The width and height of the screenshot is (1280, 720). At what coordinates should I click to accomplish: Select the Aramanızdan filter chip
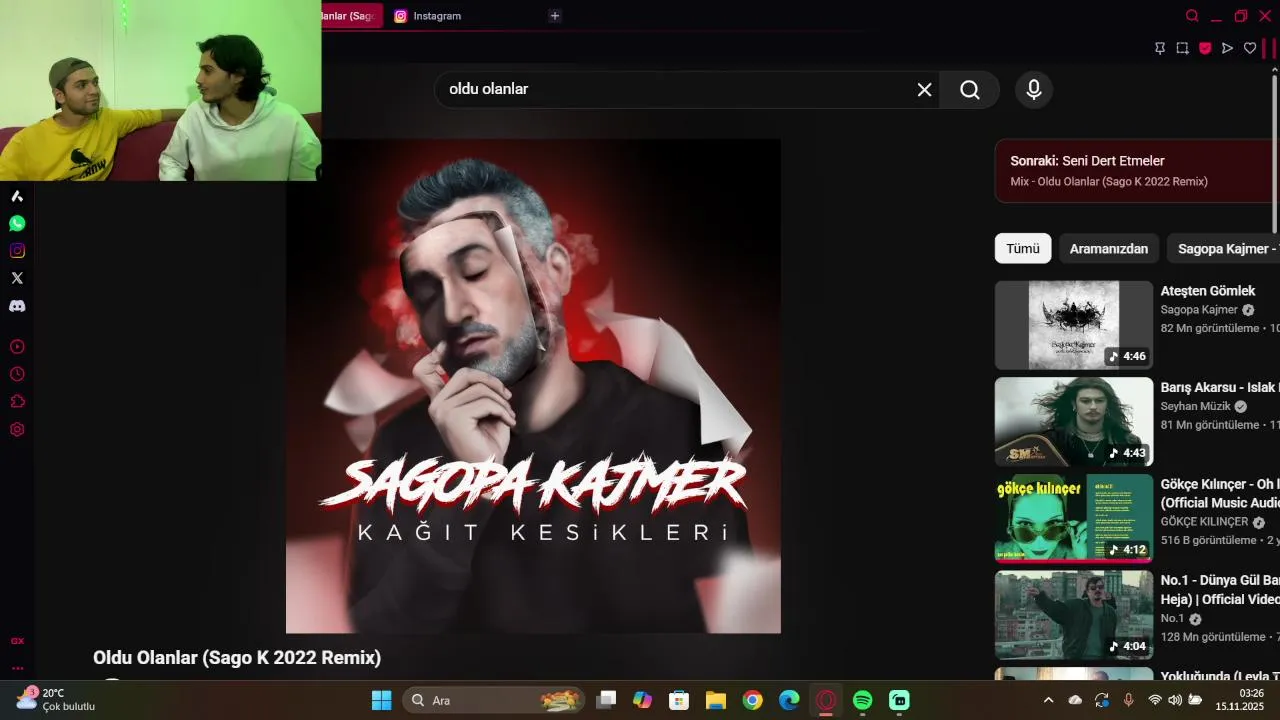click(x=1109, y=249)
